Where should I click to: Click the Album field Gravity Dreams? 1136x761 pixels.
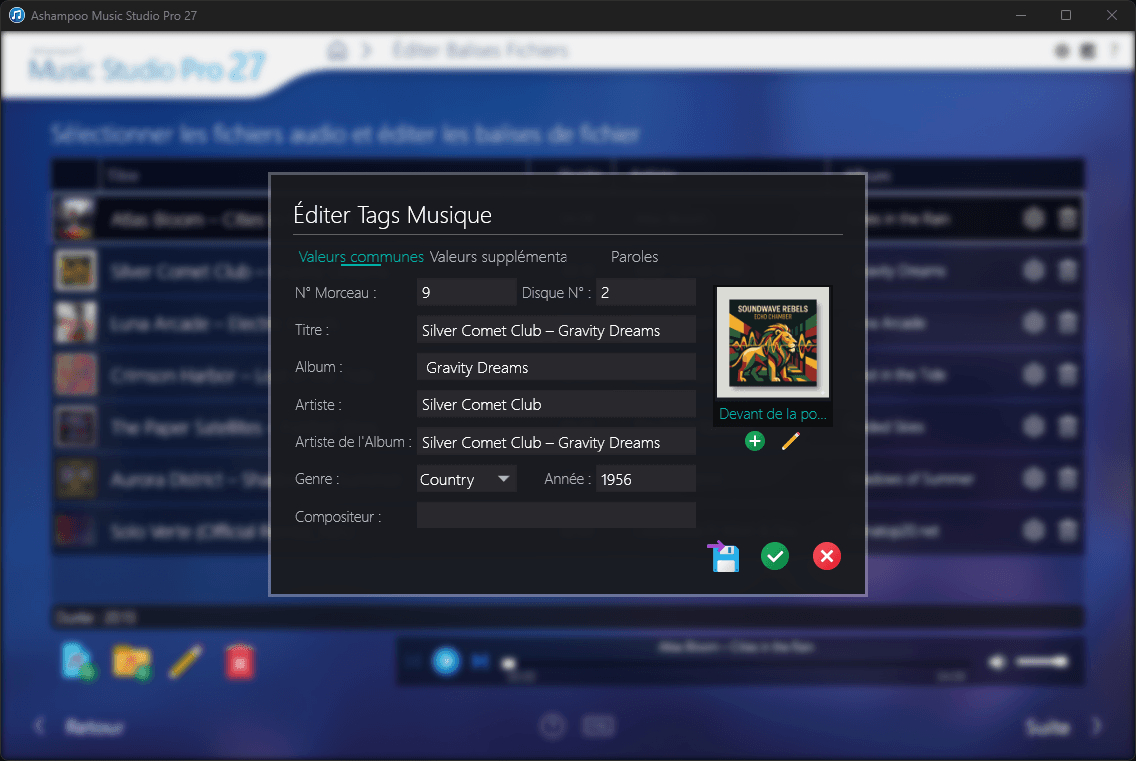pos(556,367)
